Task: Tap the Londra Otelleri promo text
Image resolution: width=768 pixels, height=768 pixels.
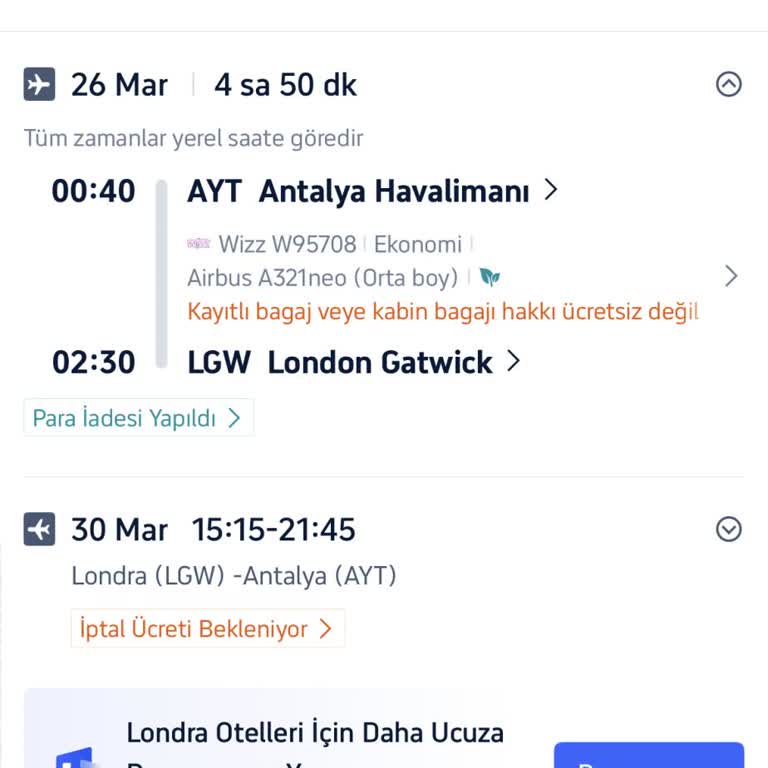Action: [x=315, y=733]
